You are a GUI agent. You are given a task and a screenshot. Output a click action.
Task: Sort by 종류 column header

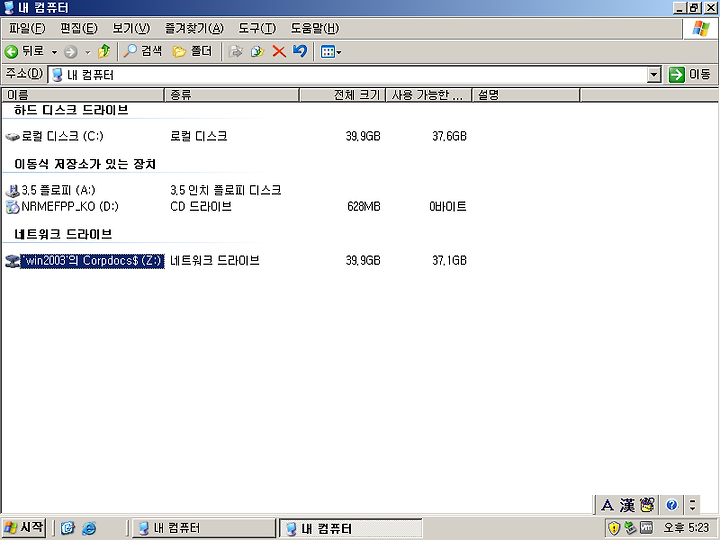pos(232,95)
